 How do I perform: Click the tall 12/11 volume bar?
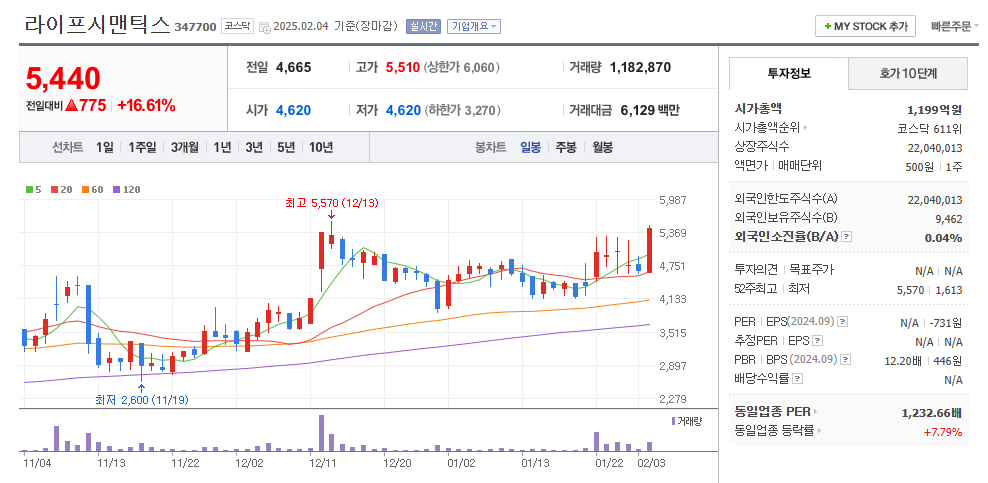[321, 433]
